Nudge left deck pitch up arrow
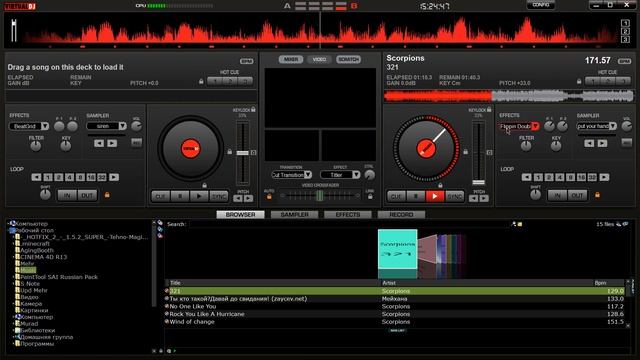This screenshot has width=640, height=360. 249,198
